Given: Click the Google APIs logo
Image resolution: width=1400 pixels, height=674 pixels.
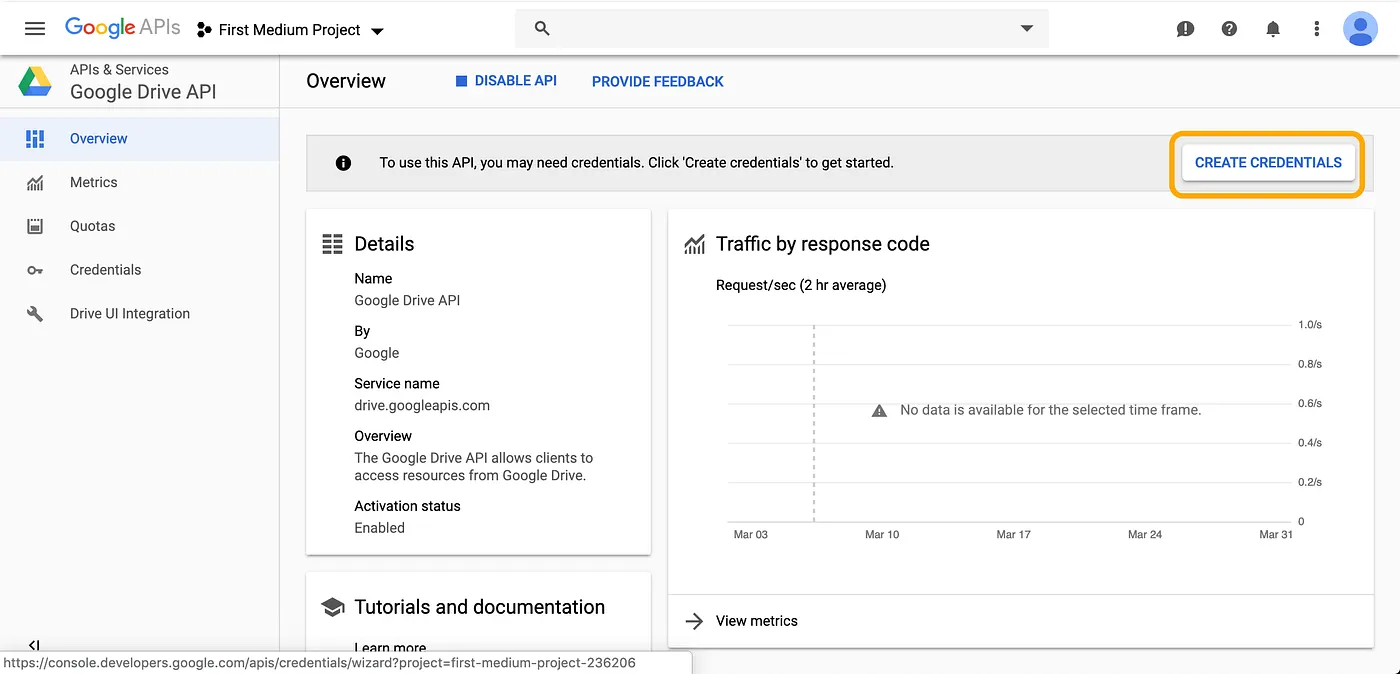Looking at the screenshot, I should tap(122, 28).
